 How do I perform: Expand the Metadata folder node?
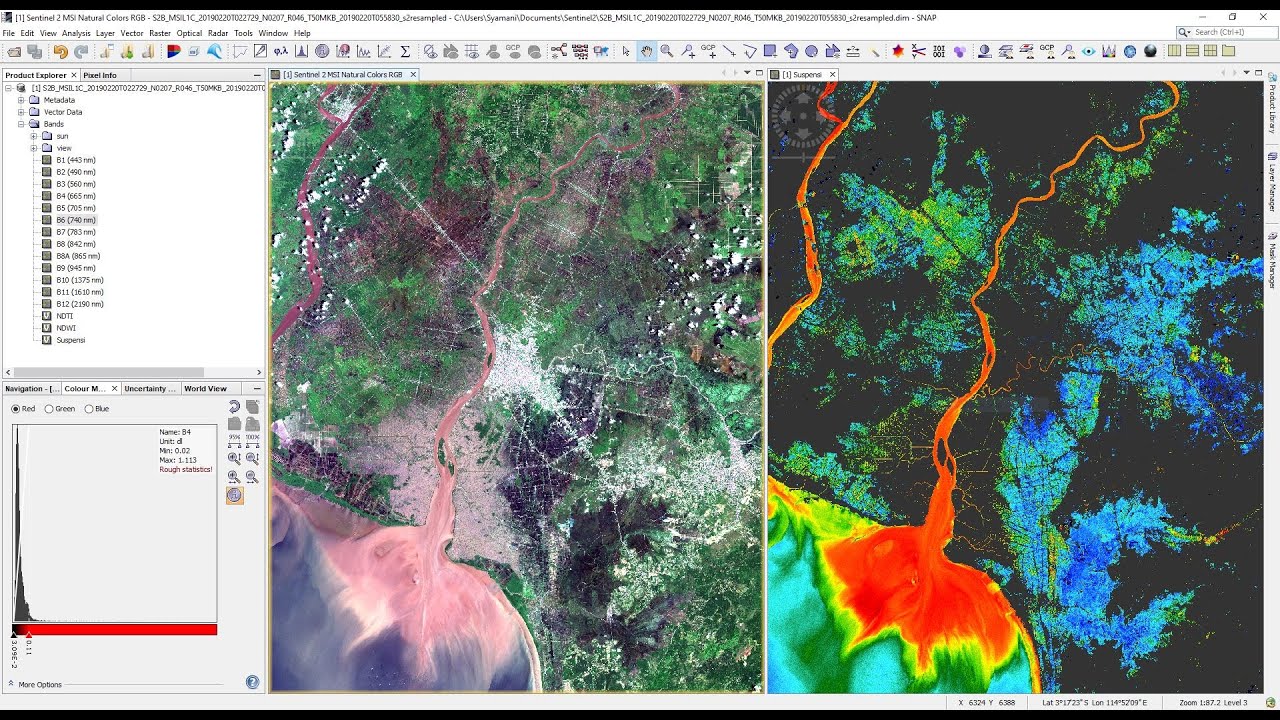click(21, 100)
